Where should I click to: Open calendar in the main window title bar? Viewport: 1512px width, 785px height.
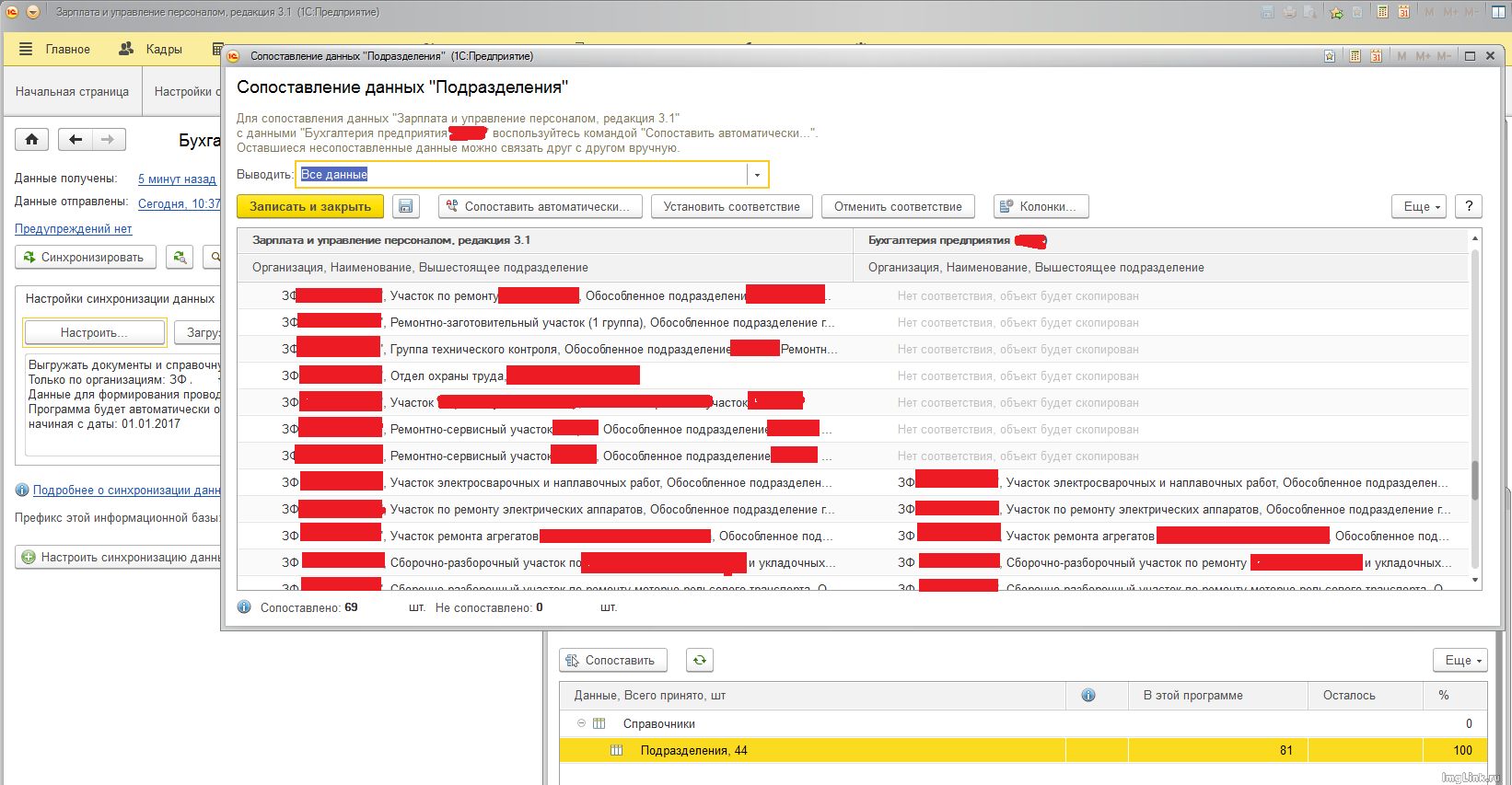click(x=1403, y=12)
